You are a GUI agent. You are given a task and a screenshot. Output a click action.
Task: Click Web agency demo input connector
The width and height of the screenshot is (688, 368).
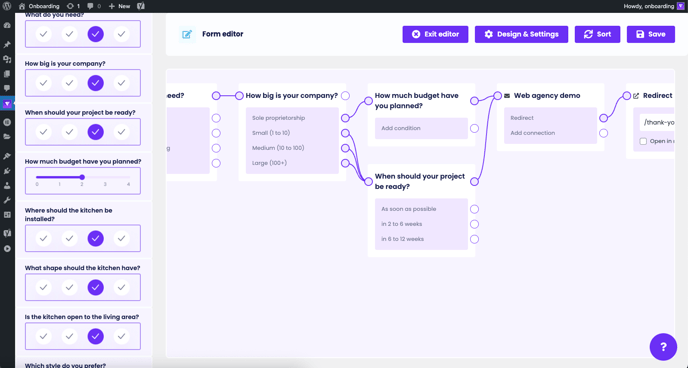[498, 96]
